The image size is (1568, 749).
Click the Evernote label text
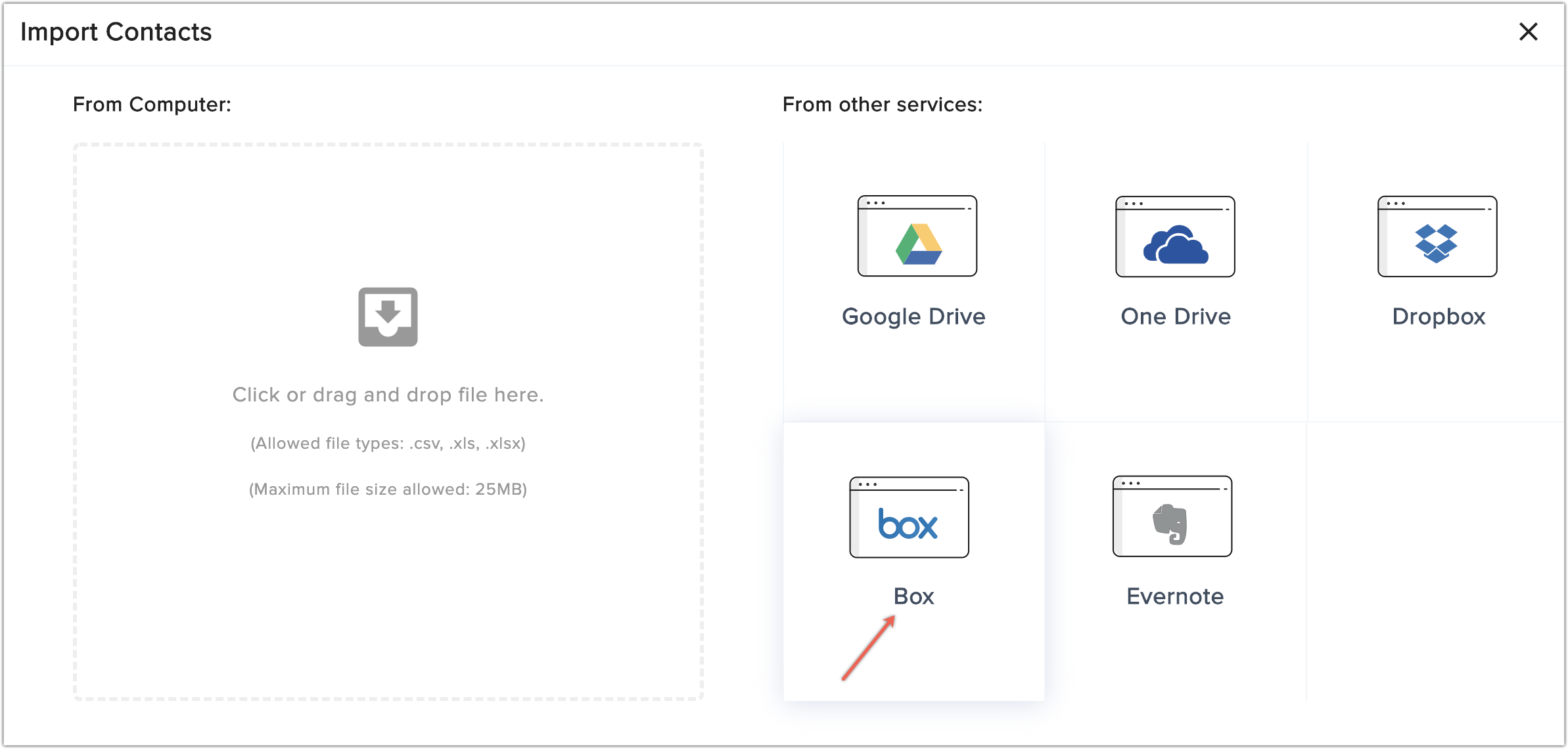coord(1175,597)
